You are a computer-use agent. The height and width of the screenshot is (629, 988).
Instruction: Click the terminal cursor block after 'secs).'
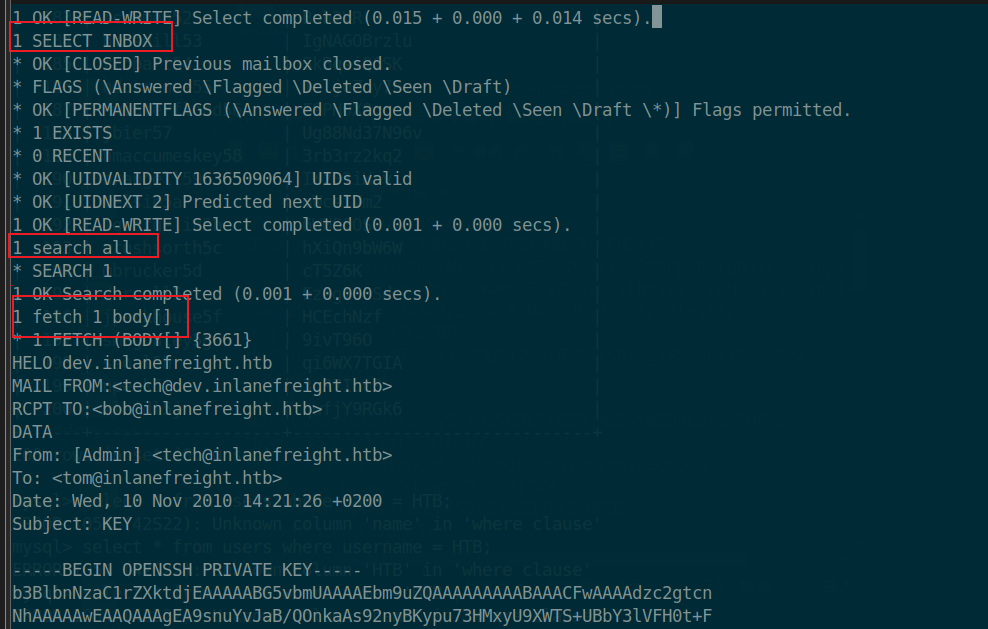pos(657,17)
